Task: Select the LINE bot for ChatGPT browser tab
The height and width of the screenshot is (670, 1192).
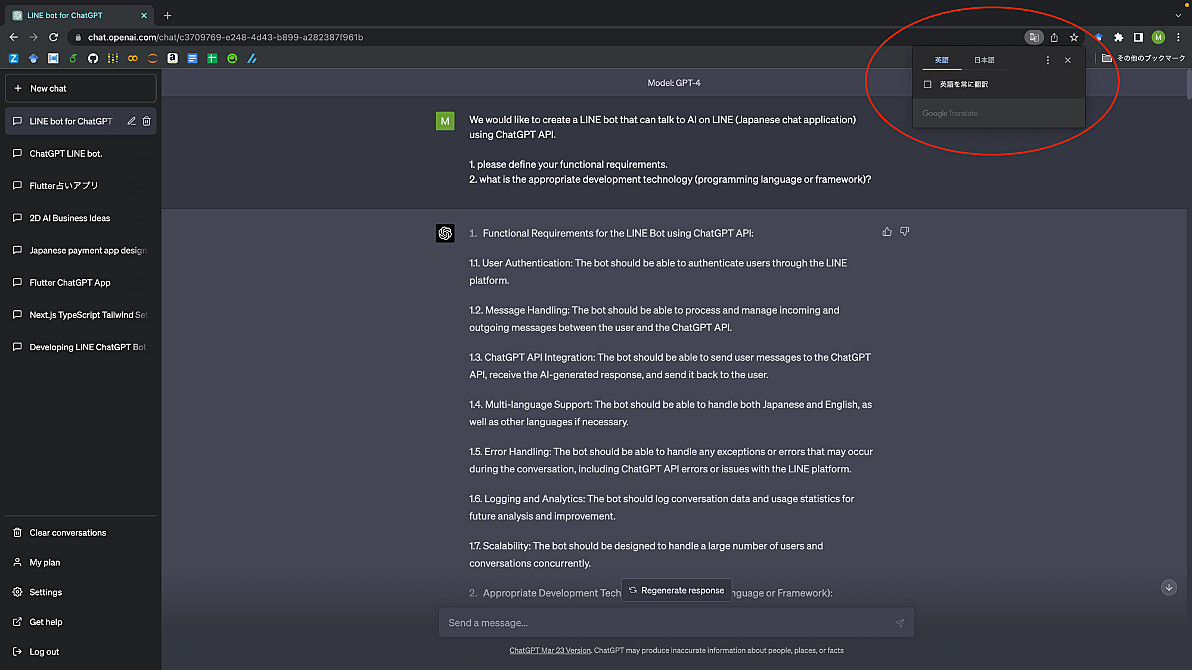Action: pos(78,15)
